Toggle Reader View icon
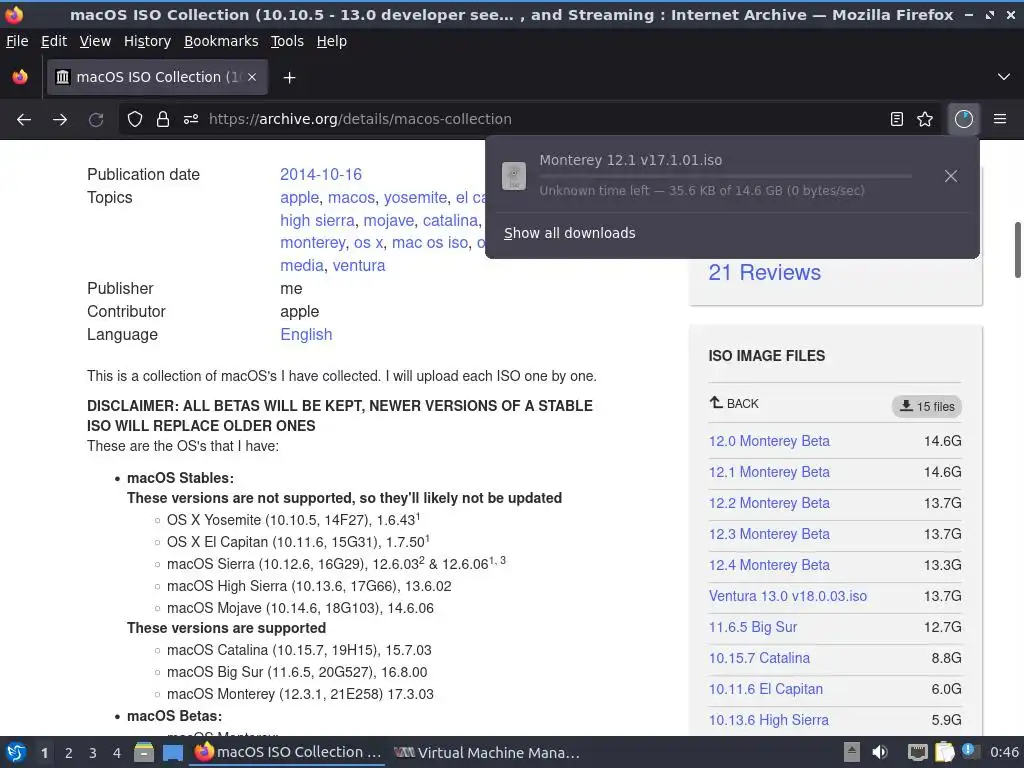Image resolution: width=1024 pixels, height=768 pixels. [897, 119]
